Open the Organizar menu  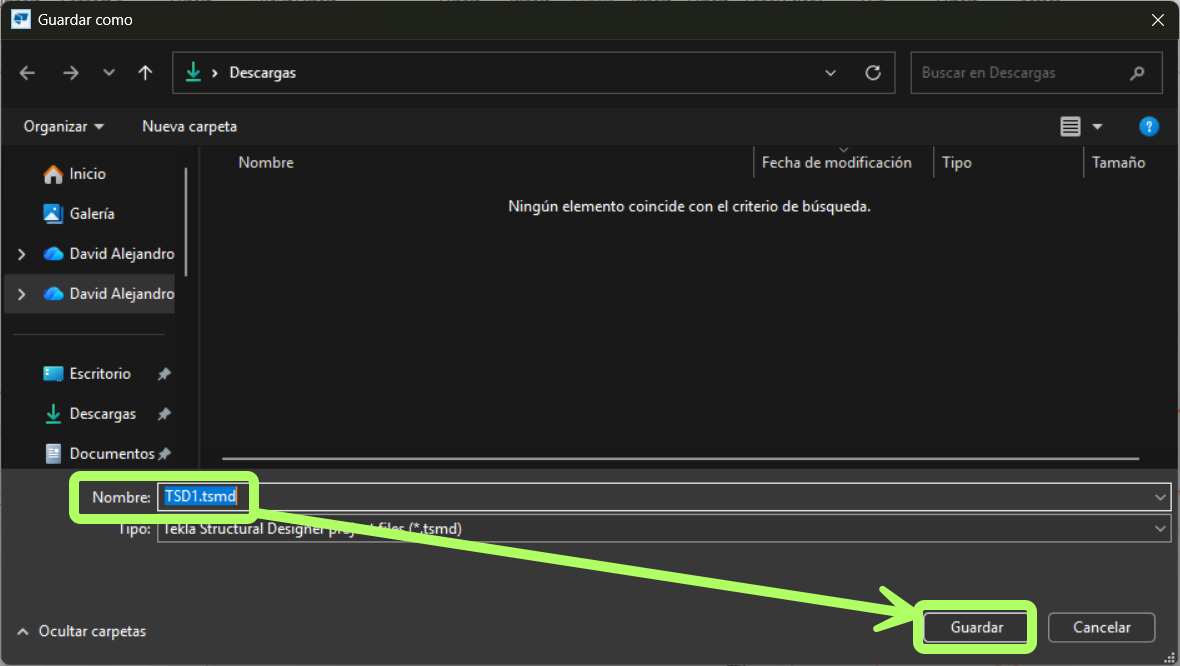click(63, 126)
